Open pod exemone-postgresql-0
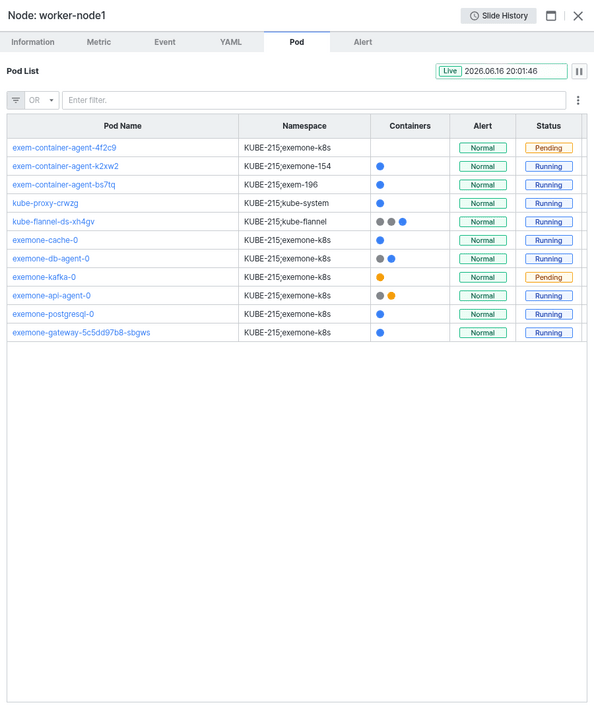594x713 pixels. (53, 314)
